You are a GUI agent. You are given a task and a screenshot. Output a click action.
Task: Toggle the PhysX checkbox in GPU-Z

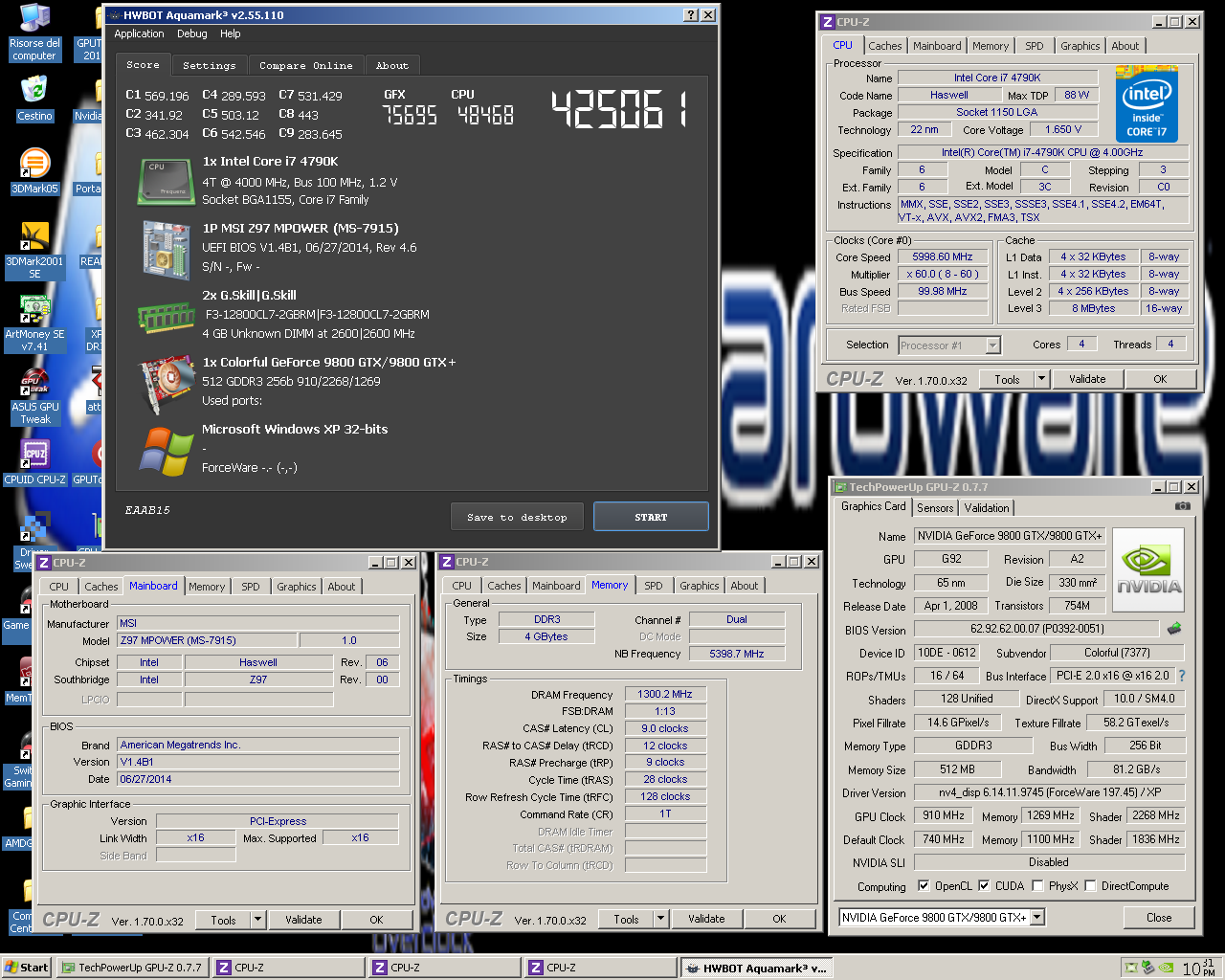tap(1037, 885)
